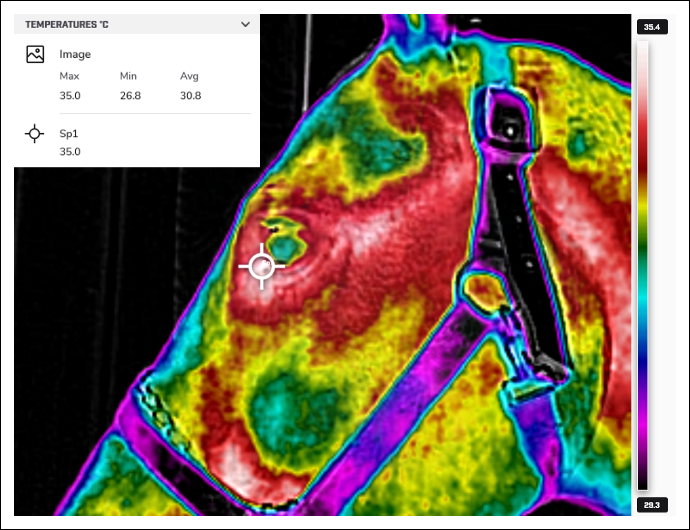Click the Avg column label
The image size is (690, 530).
(189, 76)
